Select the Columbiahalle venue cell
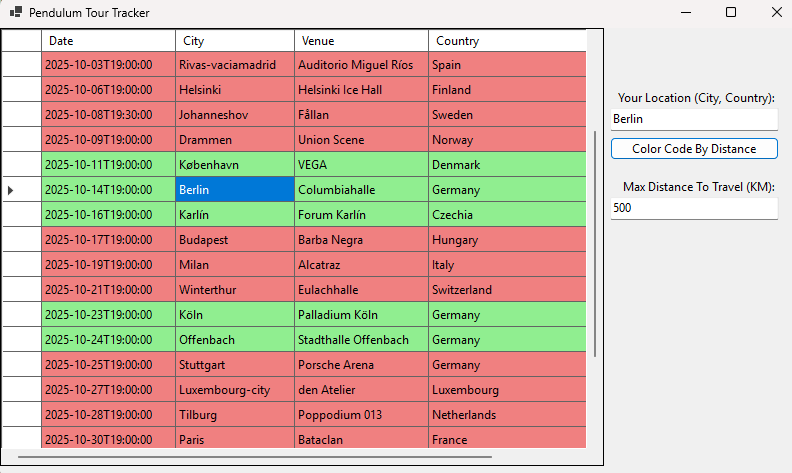The image size is (792, 473). [x=361, y=190]
